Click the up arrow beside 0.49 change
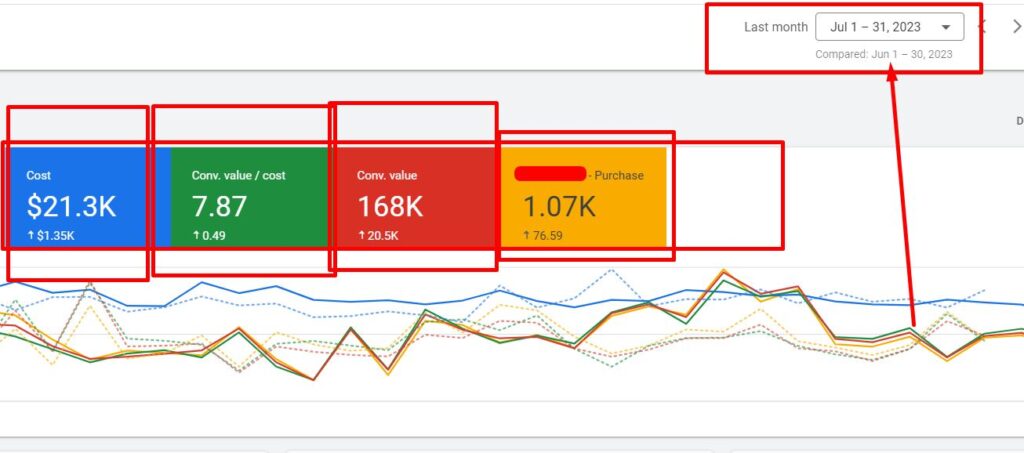The image size is (1024, 453). pyautogui.click(x=196, y=236)
